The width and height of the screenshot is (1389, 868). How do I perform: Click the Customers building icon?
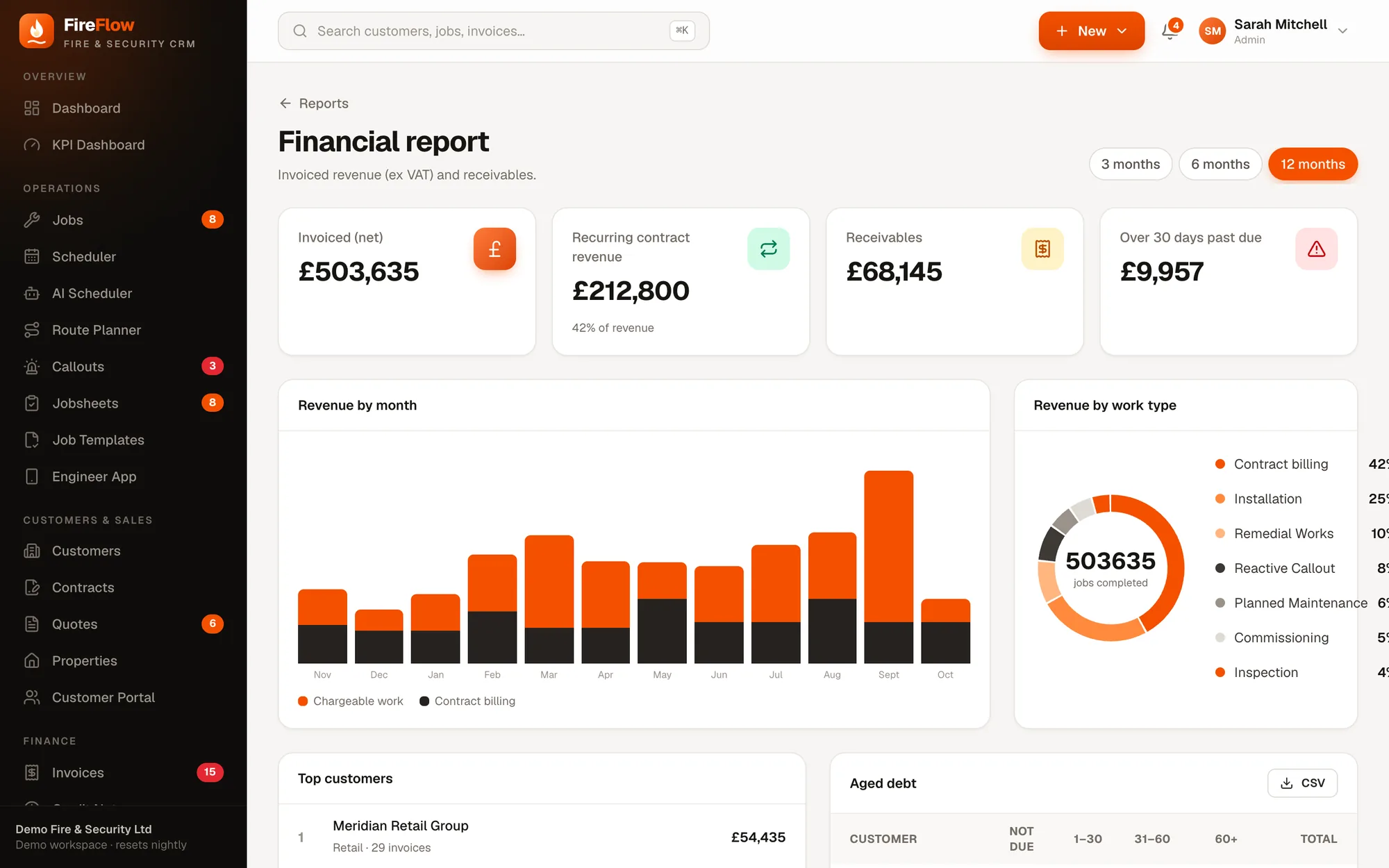32,551
